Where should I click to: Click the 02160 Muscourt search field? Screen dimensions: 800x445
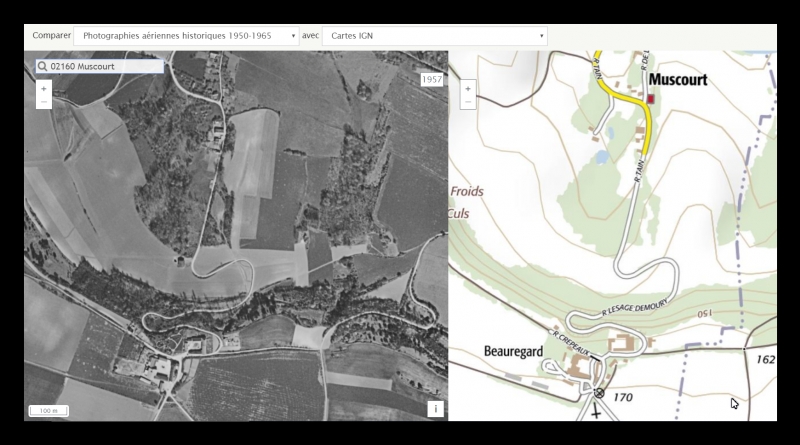[x=100, y=66]
